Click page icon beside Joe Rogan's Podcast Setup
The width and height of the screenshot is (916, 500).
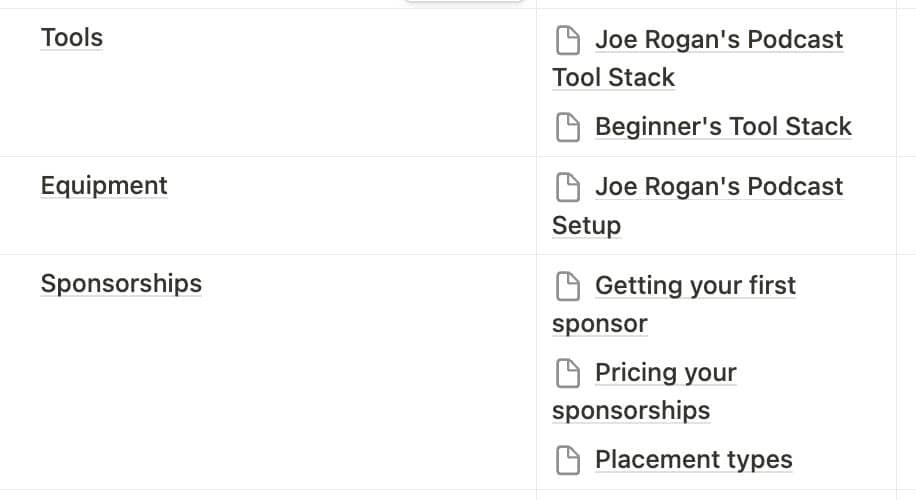coord(568,188)
